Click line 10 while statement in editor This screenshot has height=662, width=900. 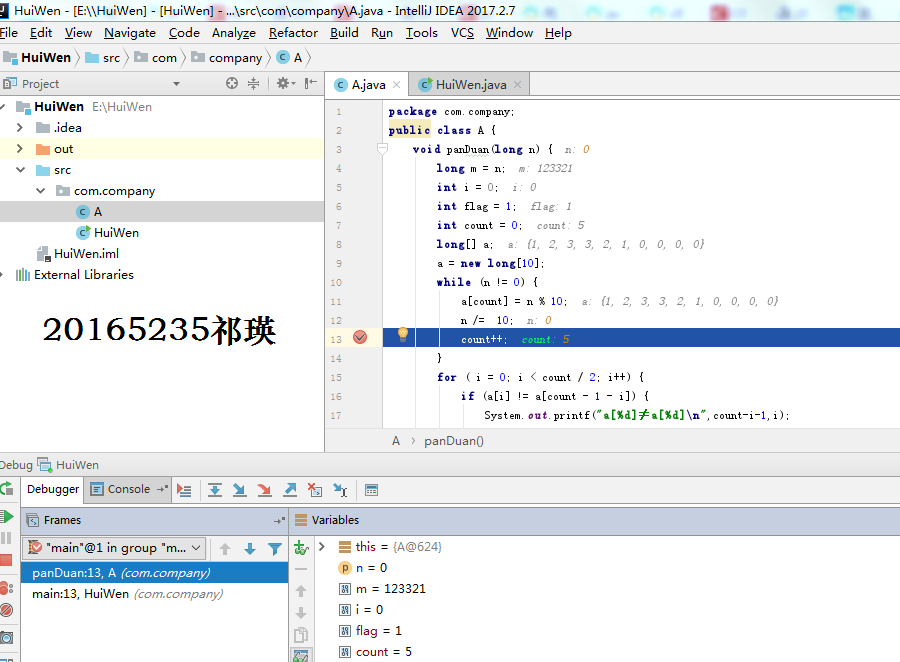pyautogui.click(x=487, y=282)
